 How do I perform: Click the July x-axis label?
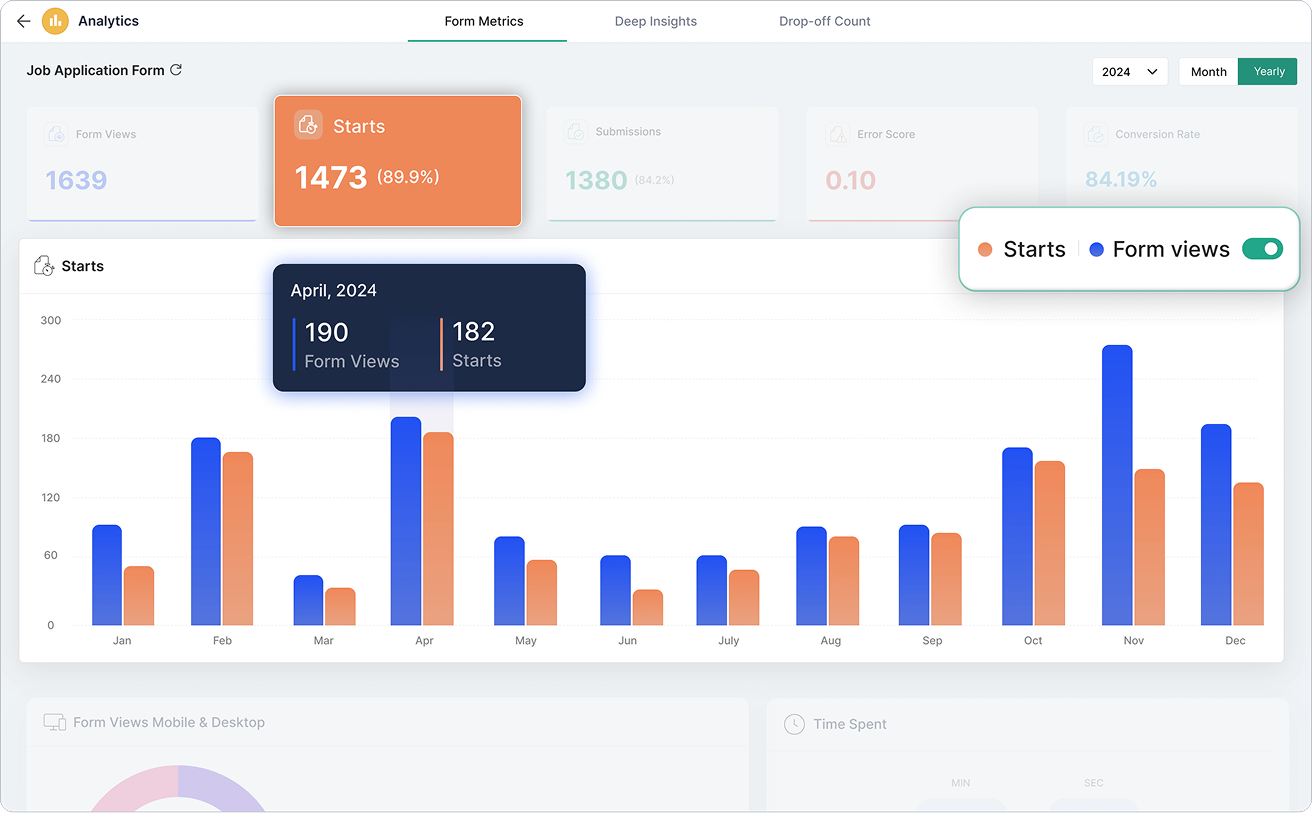(729, 641)
